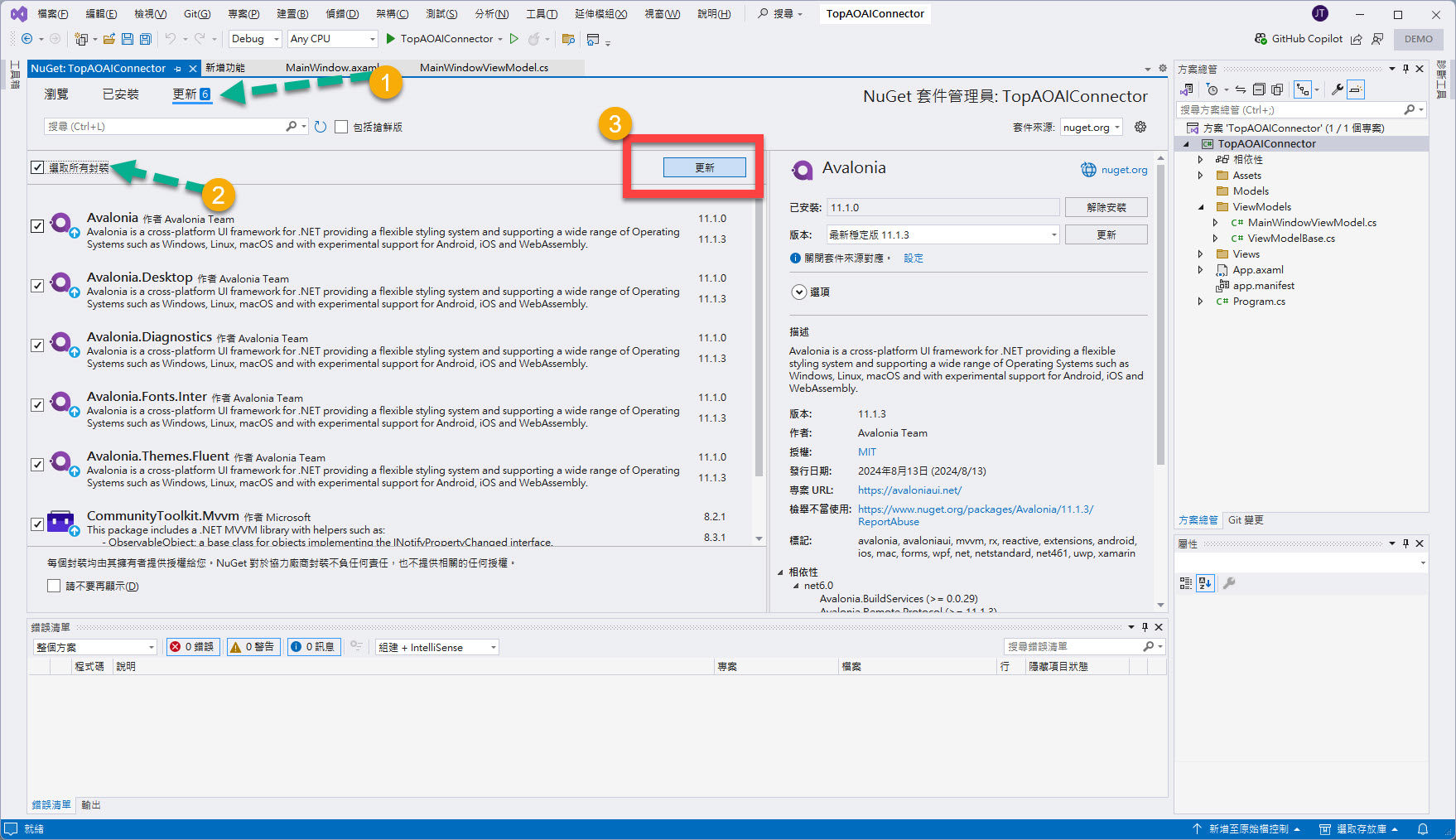1456x840 pixels.
Task: Click the pending changes filter clock icon
Action: pos(1213,89)
